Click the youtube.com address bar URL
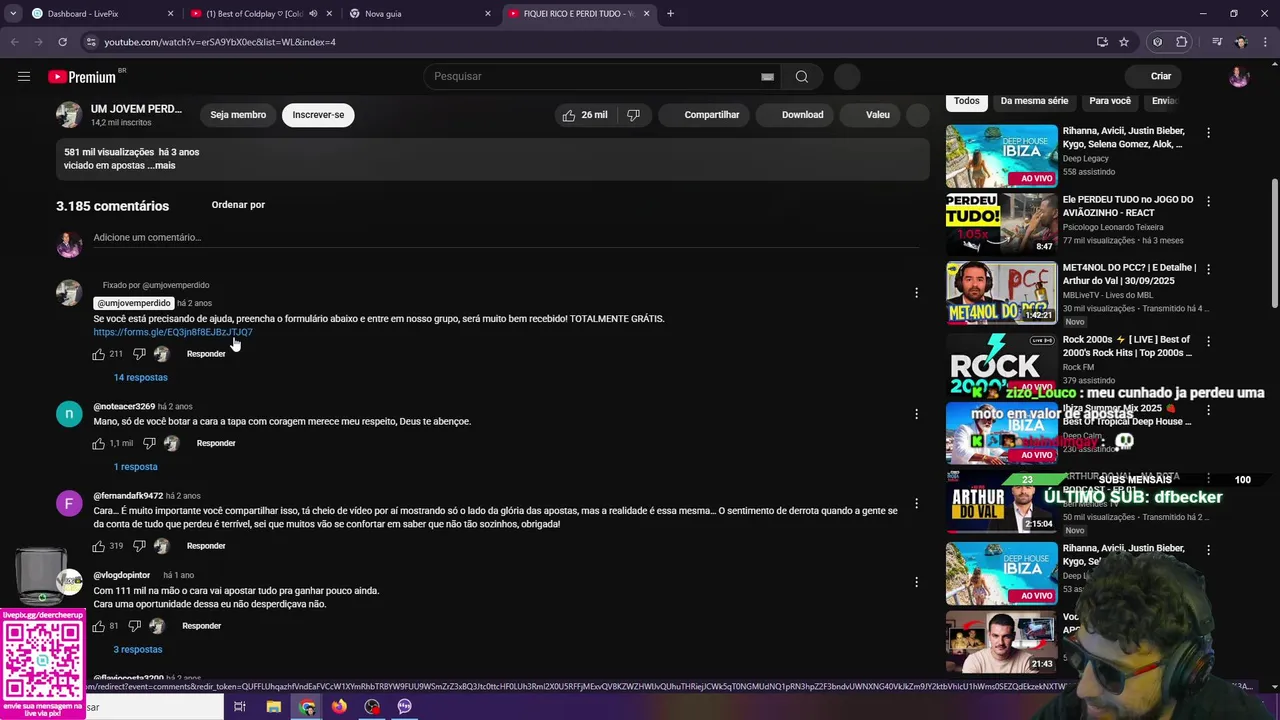 pyautogui.click(x=220, y=42)
